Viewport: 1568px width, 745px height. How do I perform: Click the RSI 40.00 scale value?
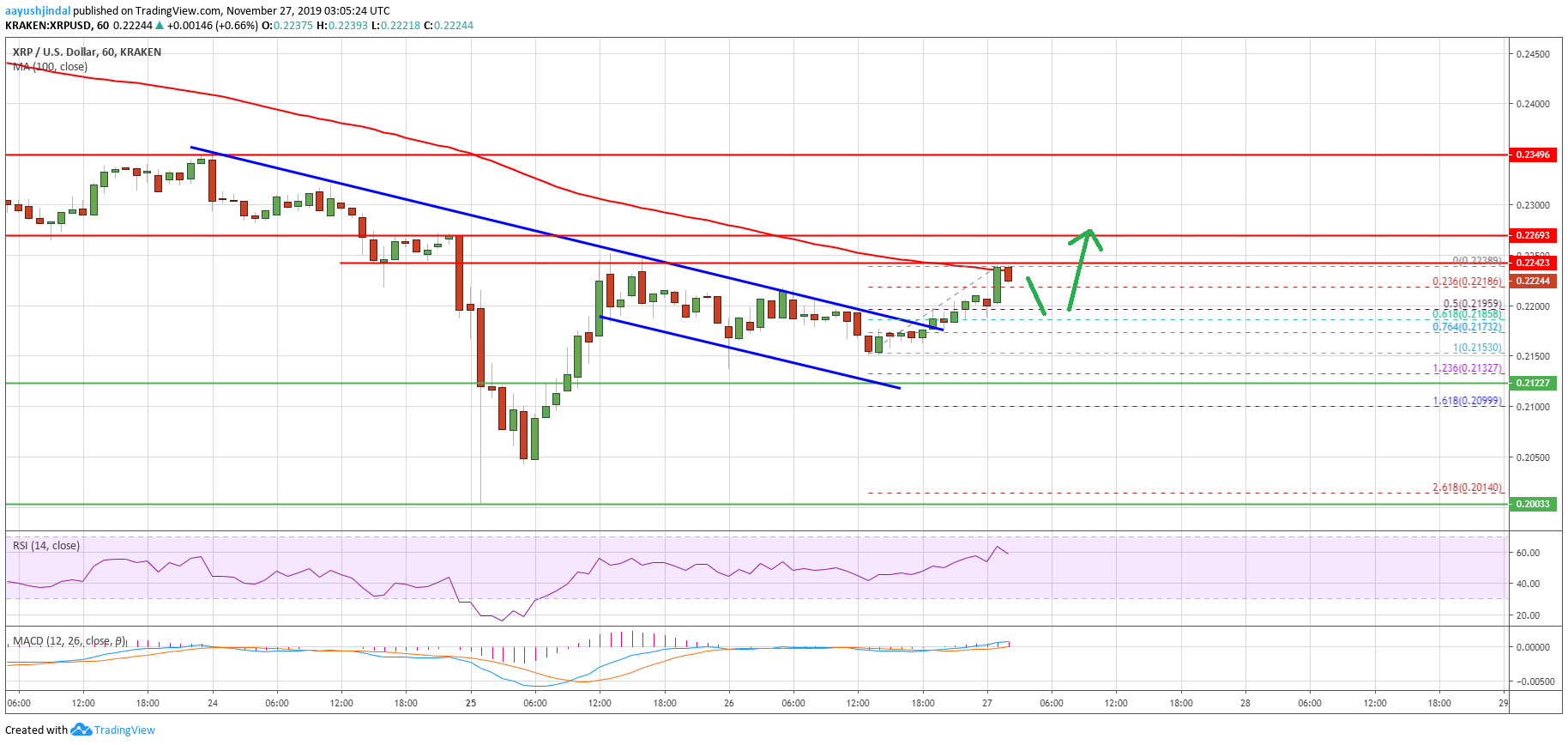1528,584
